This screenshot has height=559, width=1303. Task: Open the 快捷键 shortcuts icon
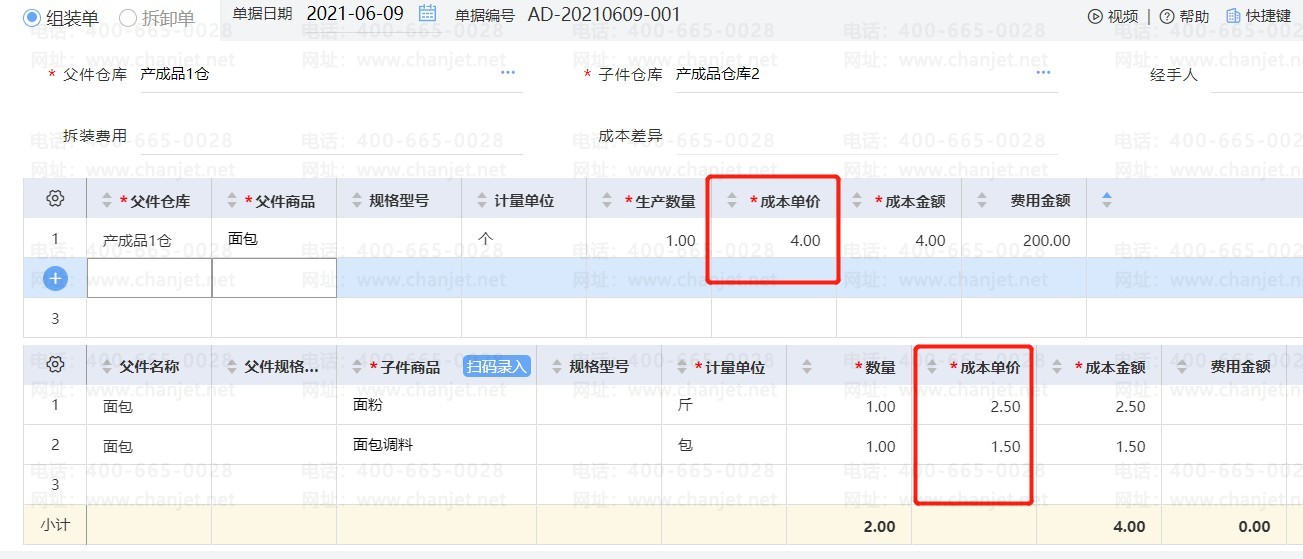[1232, 16]
